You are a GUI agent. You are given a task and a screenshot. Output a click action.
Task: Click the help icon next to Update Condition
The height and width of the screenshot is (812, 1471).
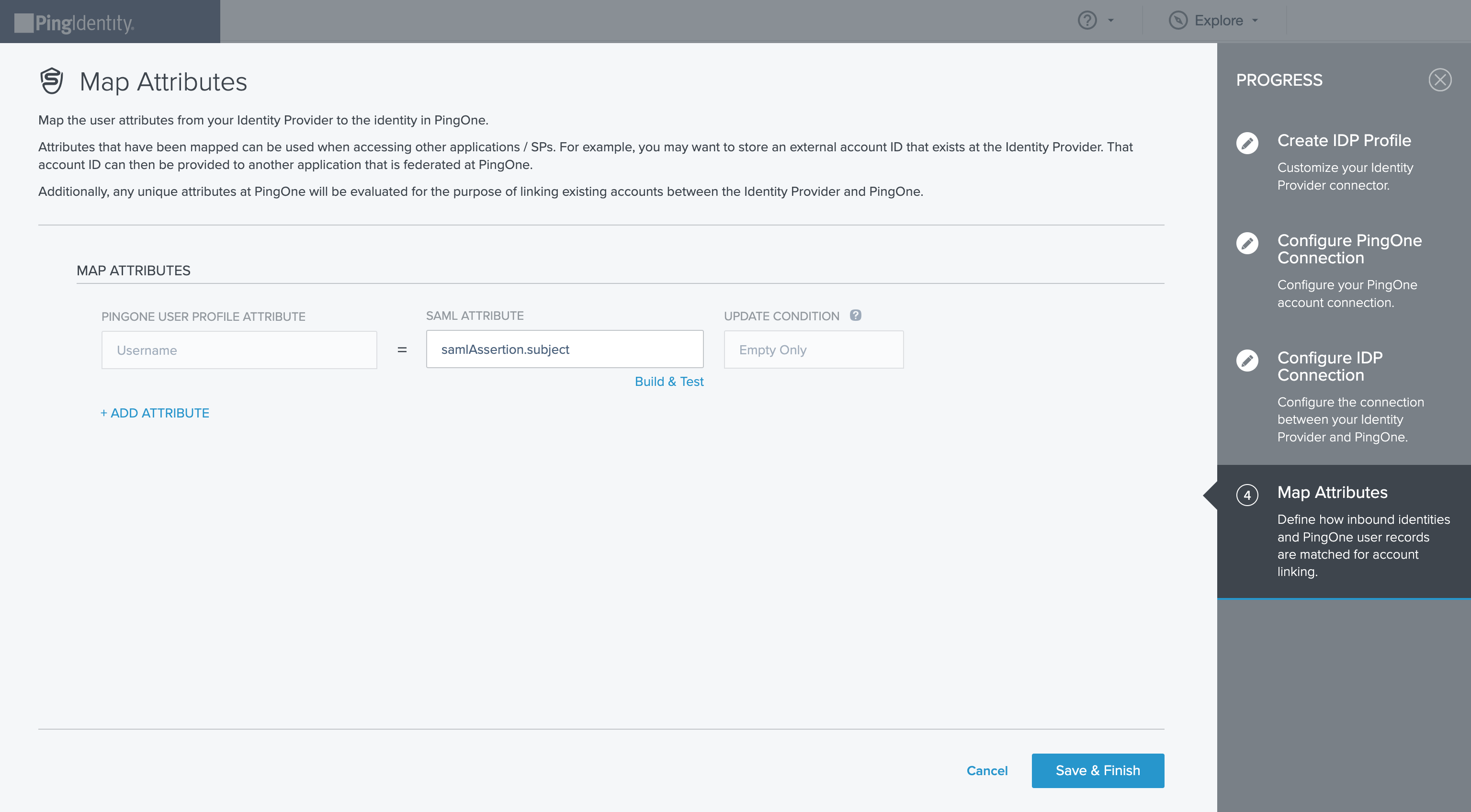click(x=855, y=315)
